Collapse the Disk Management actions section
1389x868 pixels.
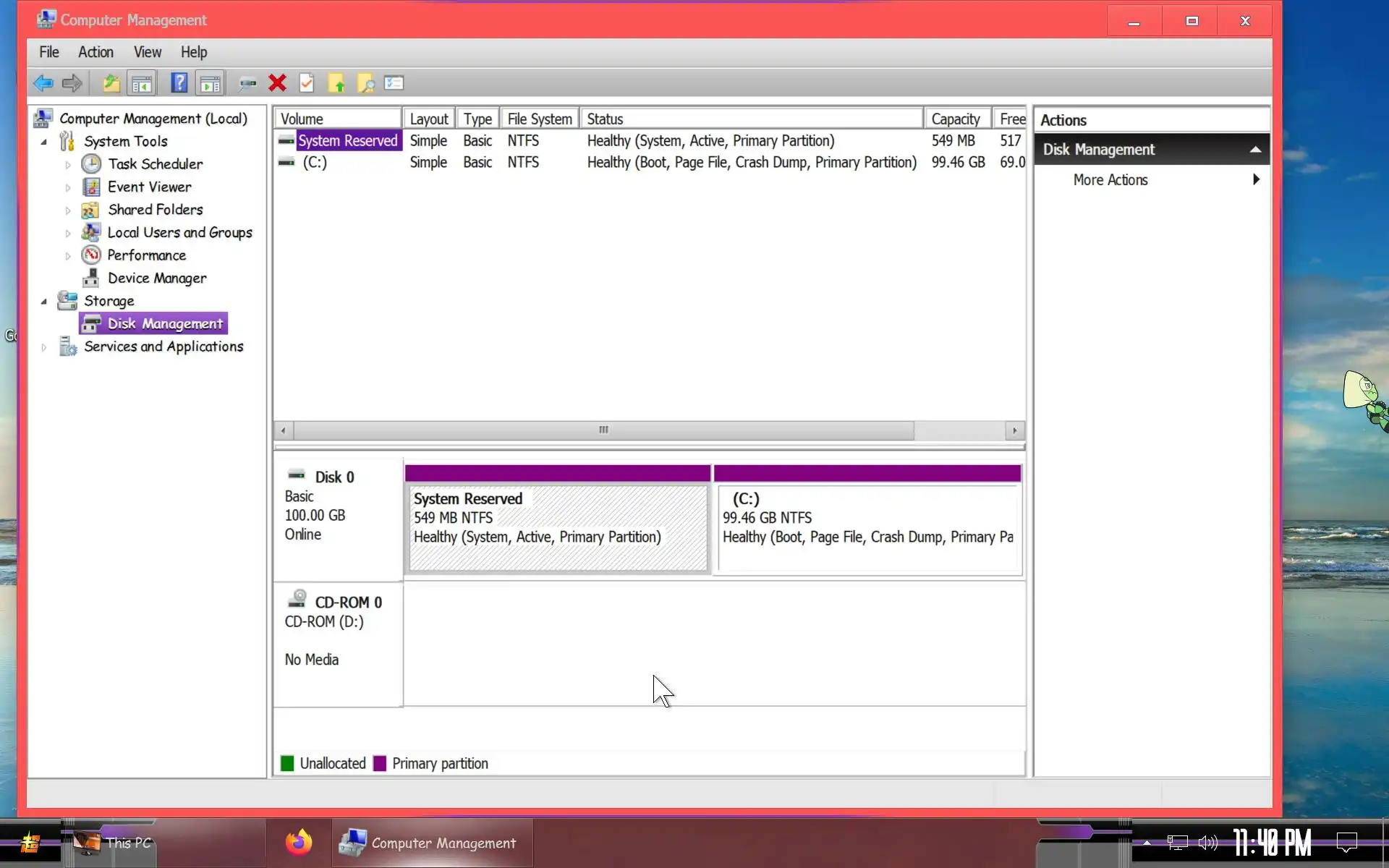tap(1255, 150)
